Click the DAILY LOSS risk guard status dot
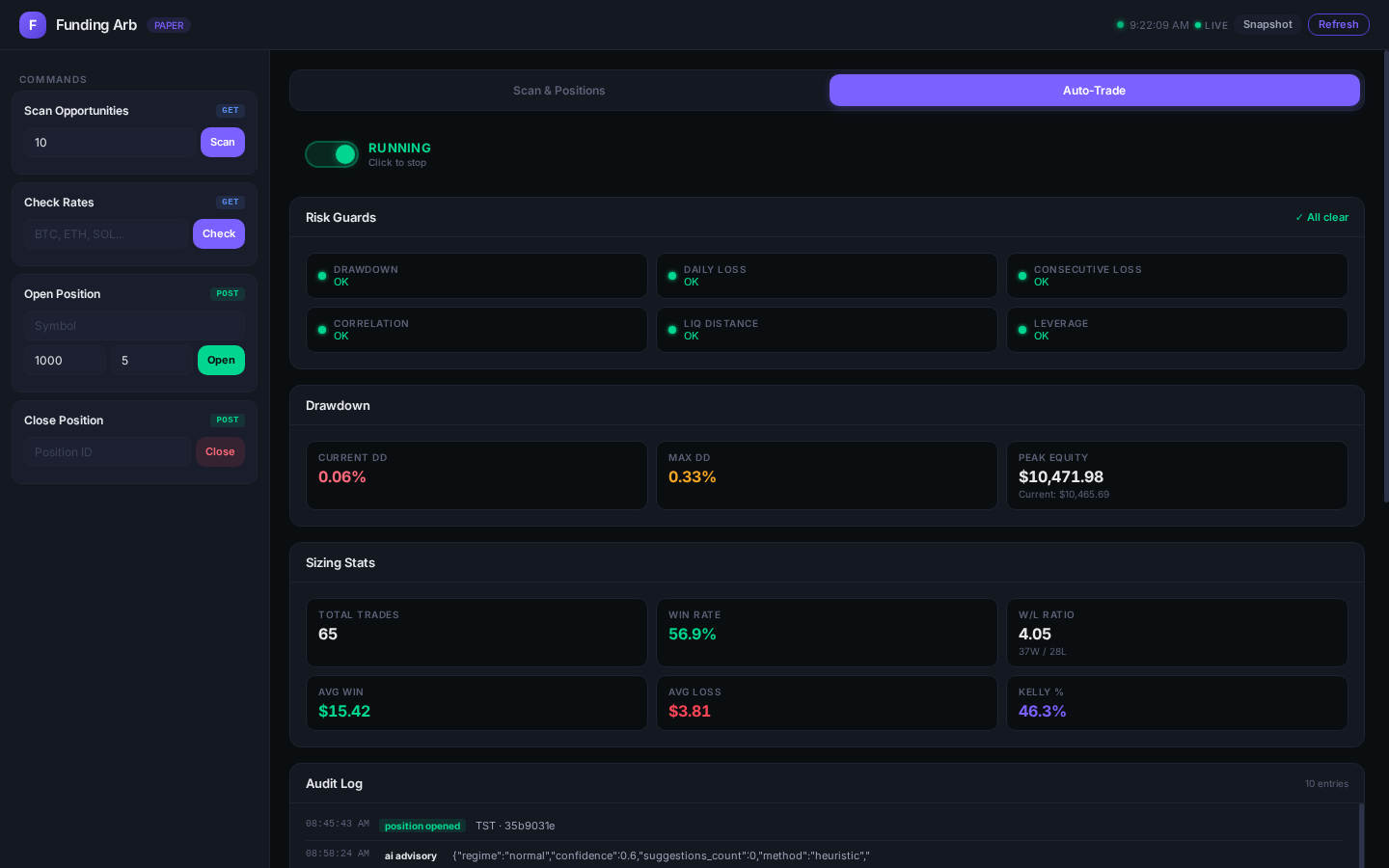 pyautogui.click(x=672, y=276)
